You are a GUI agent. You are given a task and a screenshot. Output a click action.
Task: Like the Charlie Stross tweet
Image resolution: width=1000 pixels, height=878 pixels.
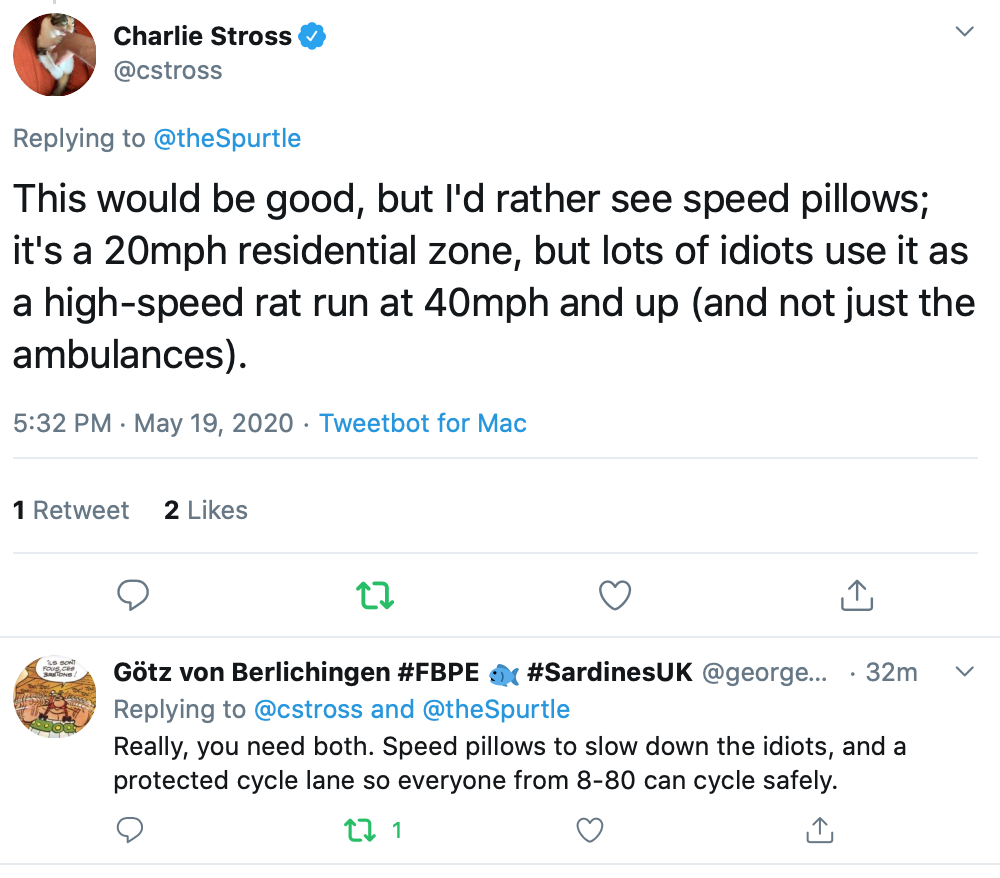tap(615, 595)
